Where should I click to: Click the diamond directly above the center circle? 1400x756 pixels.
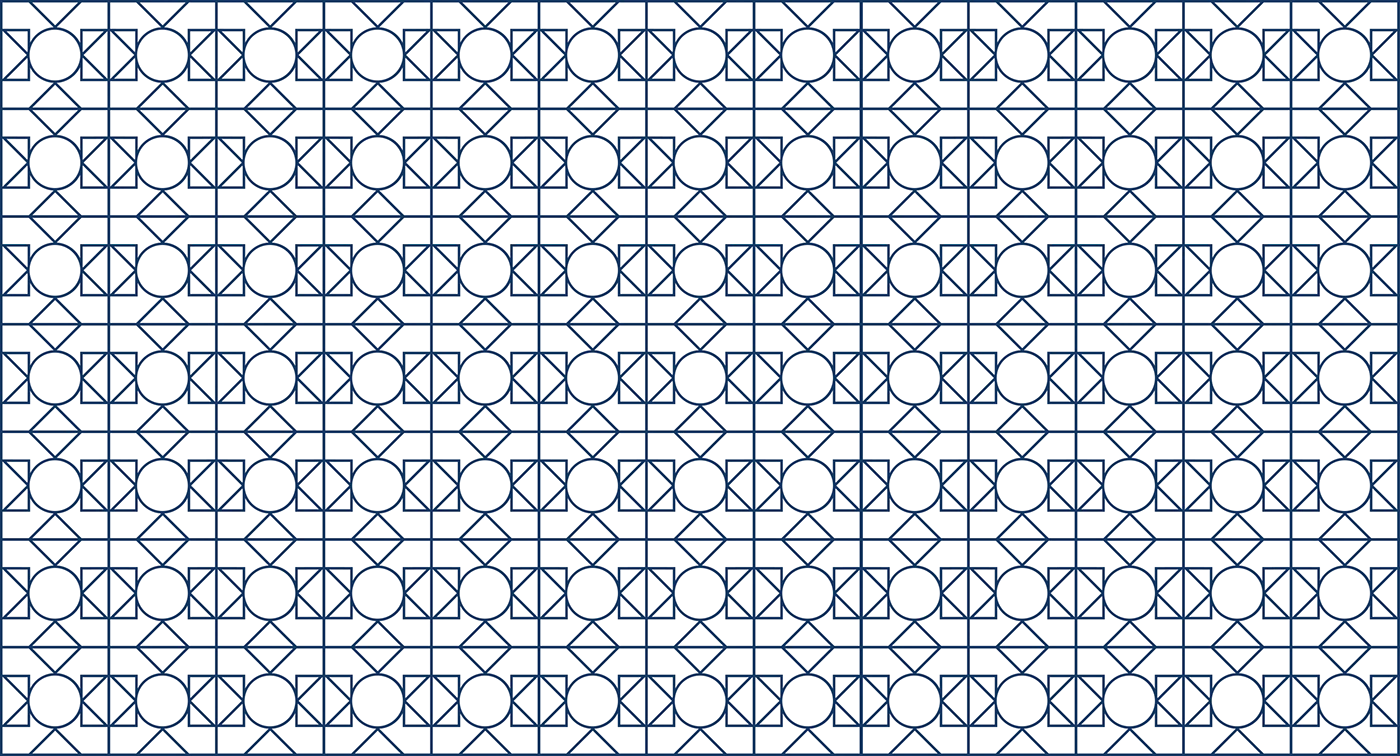(700, 324)
